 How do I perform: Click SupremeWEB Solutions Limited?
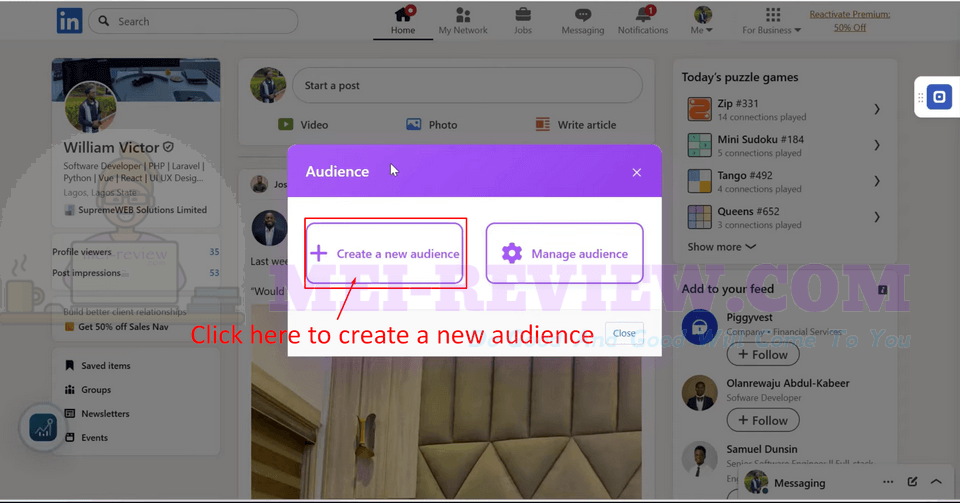click(142, 210)
